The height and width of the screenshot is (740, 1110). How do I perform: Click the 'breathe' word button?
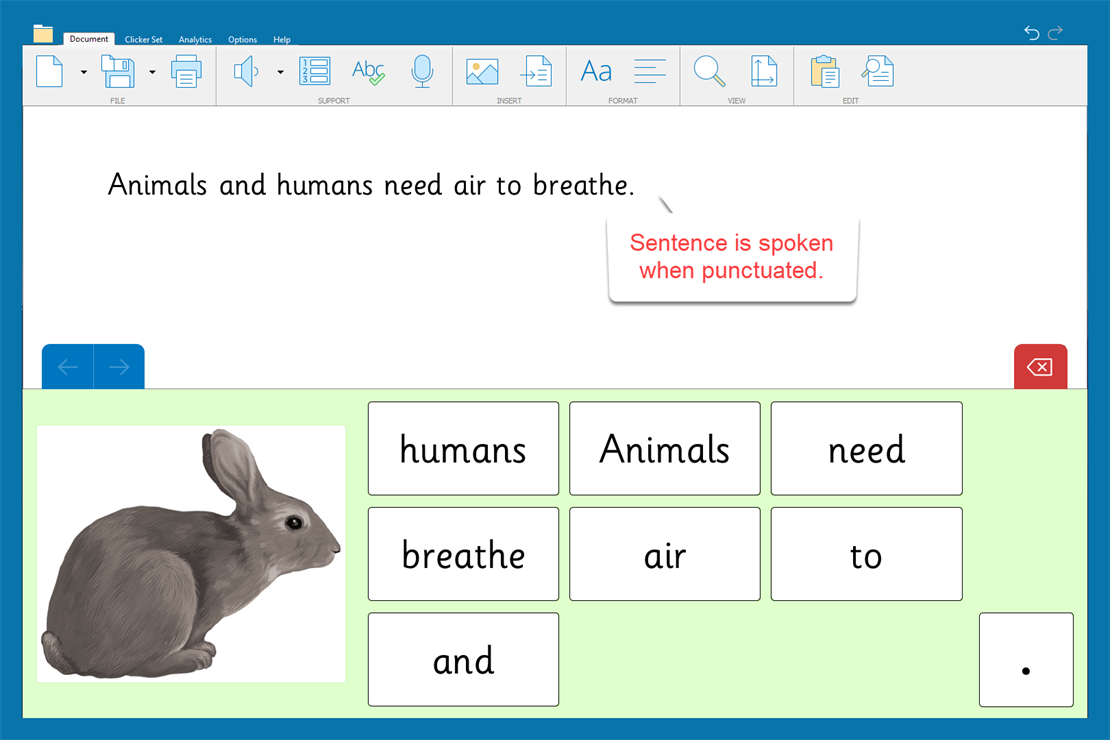tap(463, 554)
